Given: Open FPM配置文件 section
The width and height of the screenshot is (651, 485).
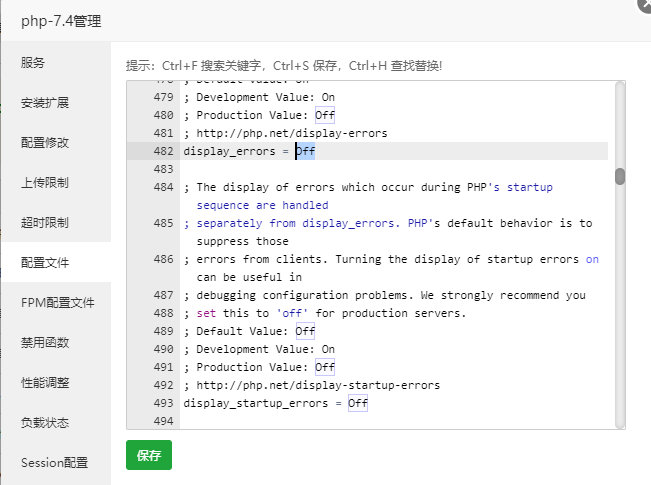Looking at the screenshot, I should point(58,302).
